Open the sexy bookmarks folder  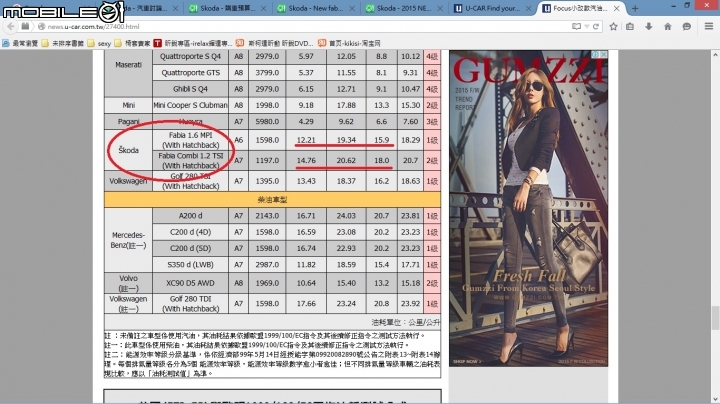coord(100,43)
